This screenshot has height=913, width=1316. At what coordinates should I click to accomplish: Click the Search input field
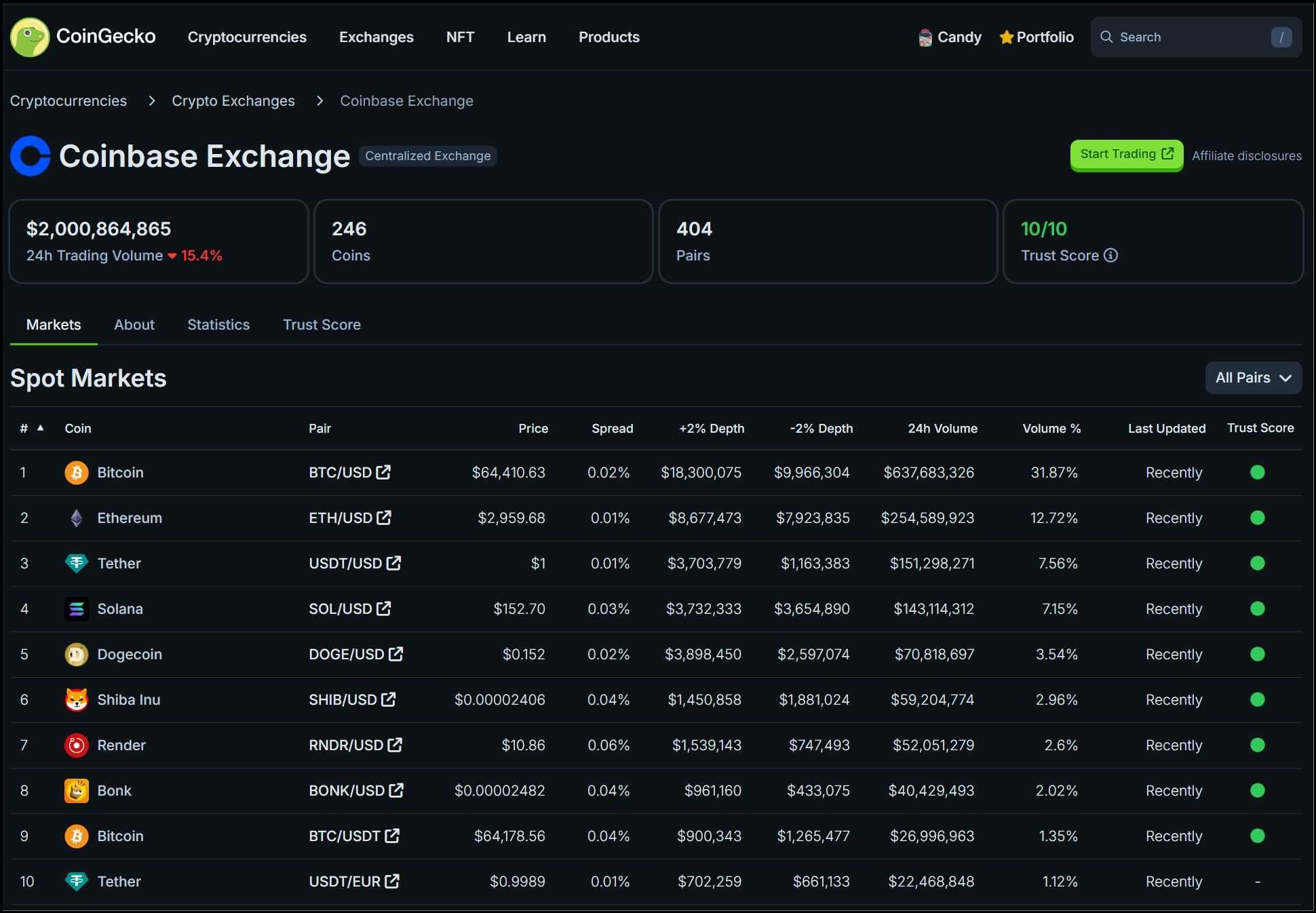click(x=1196, y=37)
